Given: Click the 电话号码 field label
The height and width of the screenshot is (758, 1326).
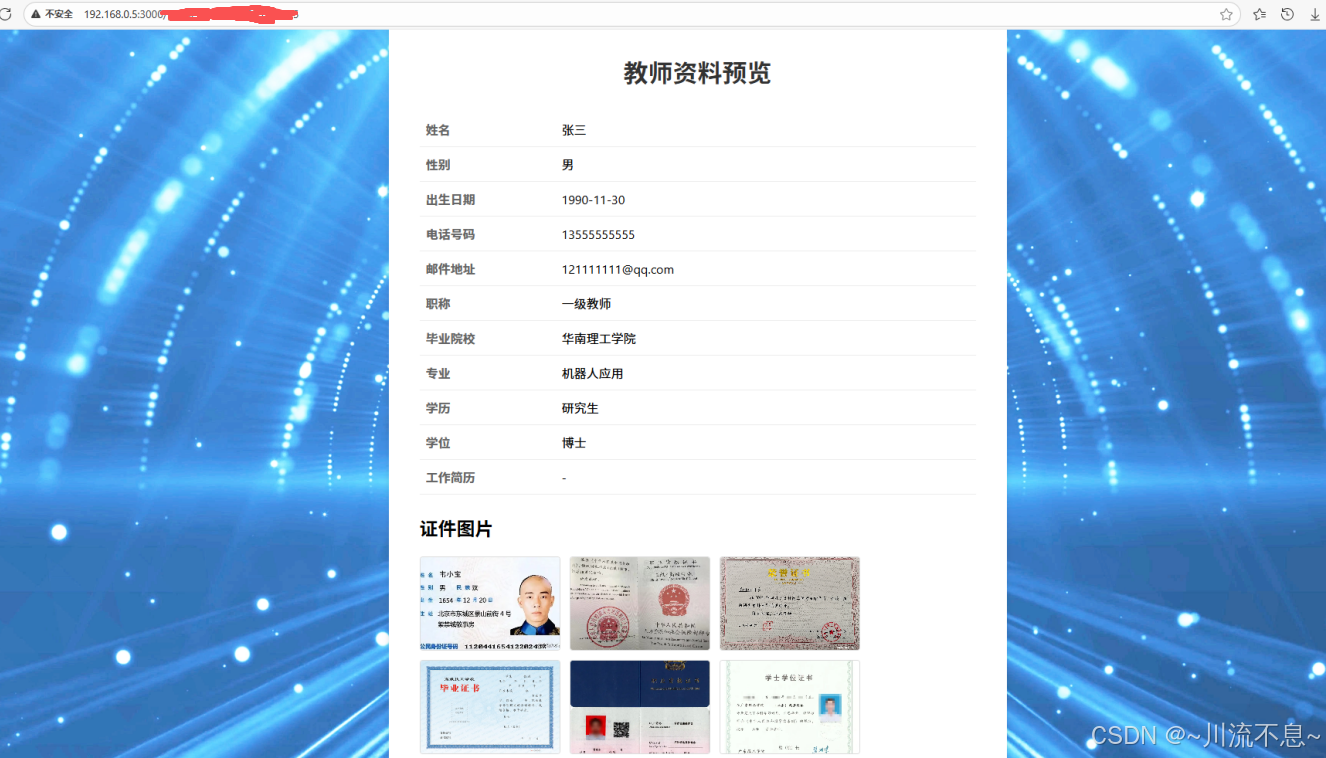Looking at the screenshot, I should [450, 235].
